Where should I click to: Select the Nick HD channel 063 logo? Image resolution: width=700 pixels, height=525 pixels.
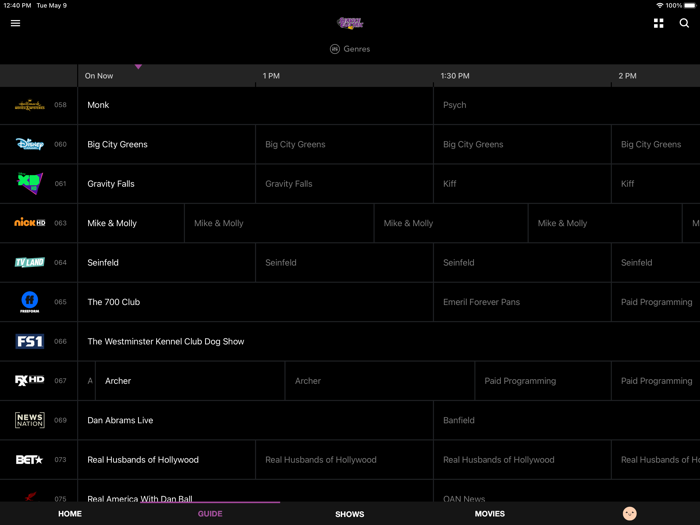pyautogui.click(x=29, y=222)
